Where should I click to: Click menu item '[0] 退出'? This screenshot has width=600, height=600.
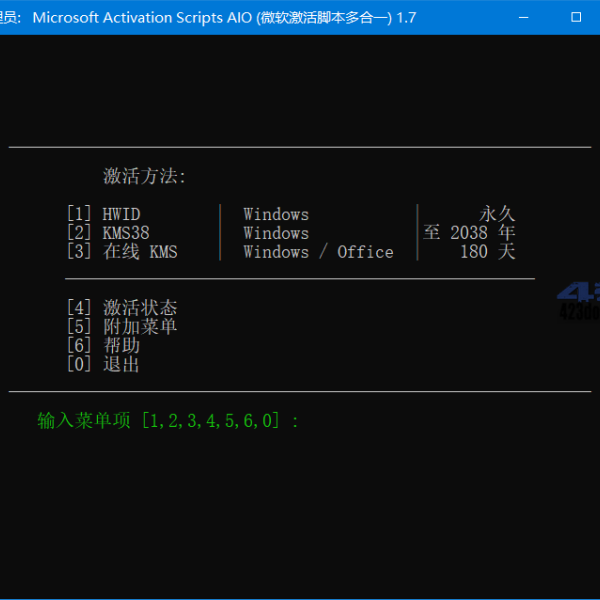click(103, 364)
